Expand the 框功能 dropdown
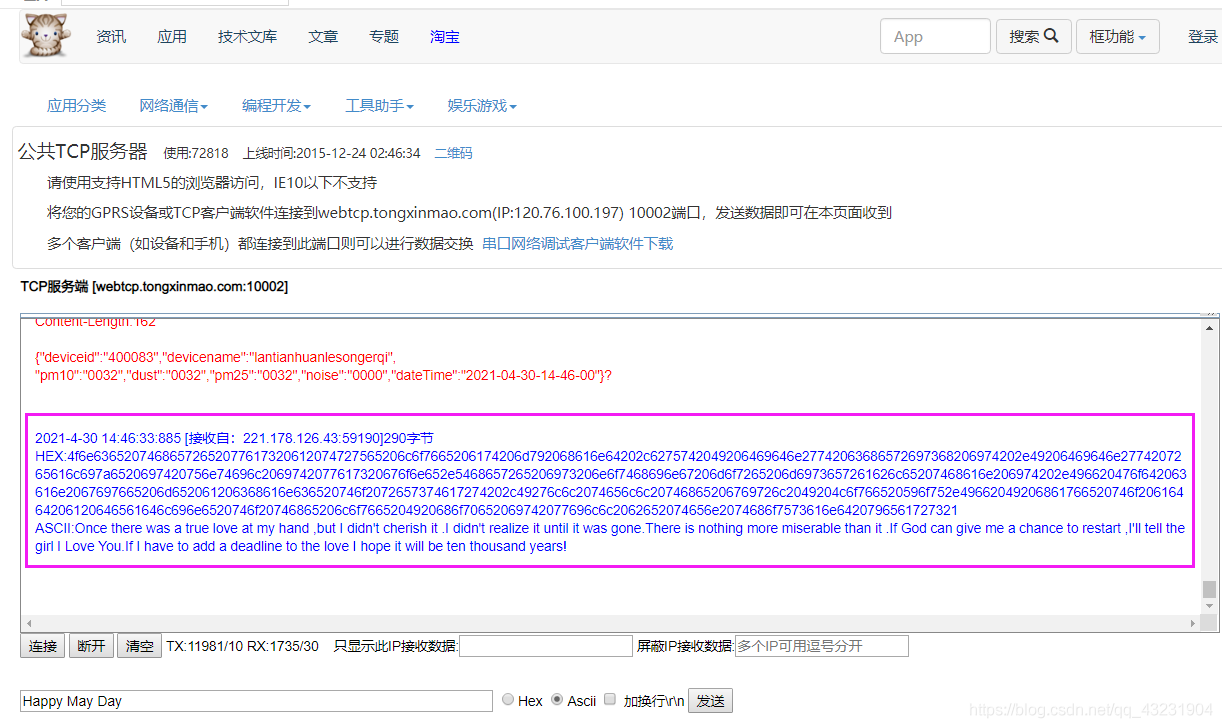Screen dimensions: 1222x728 (x=1117, y=36)
